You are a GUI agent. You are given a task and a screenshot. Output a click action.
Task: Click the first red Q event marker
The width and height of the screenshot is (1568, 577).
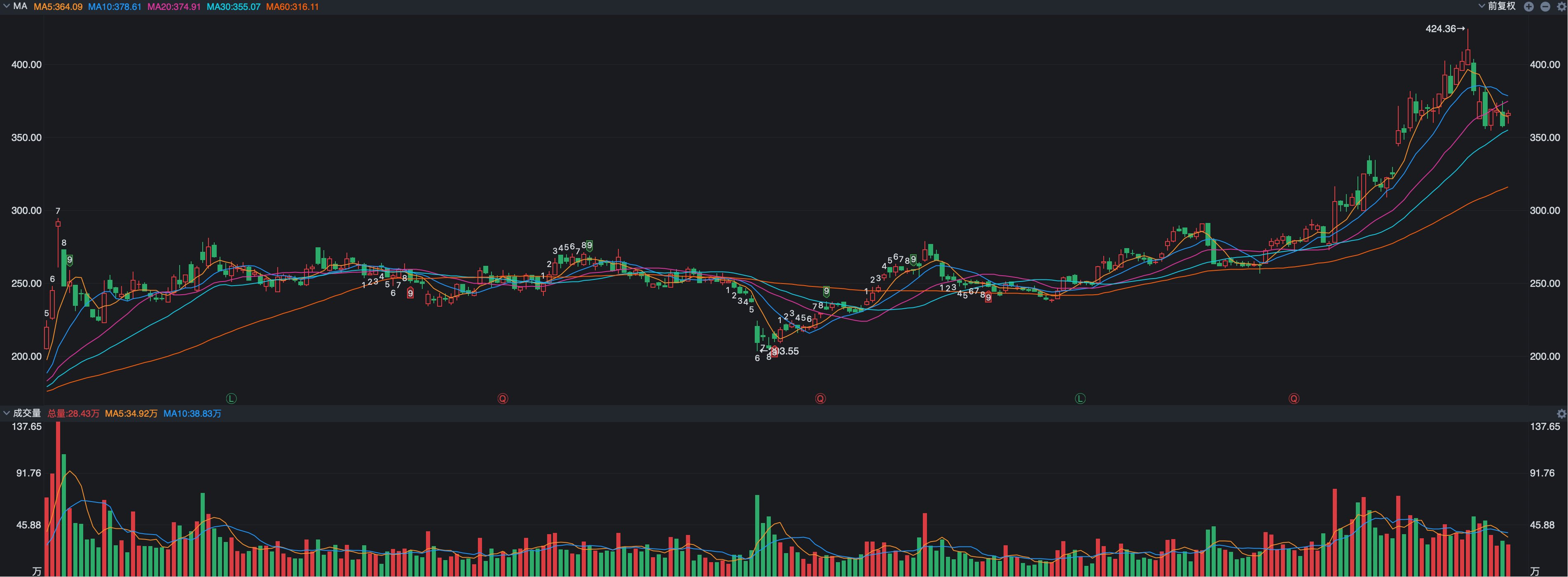tap(503, 399)
